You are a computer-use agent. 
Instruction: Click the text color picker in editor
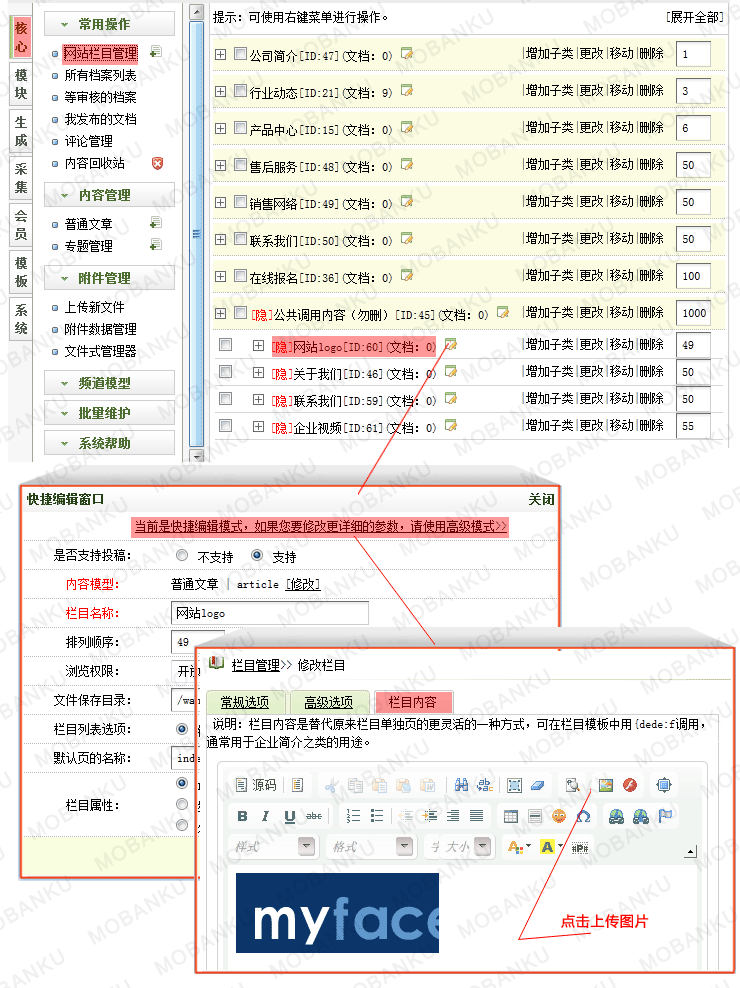pyautogui.click(x=519, y=847)
